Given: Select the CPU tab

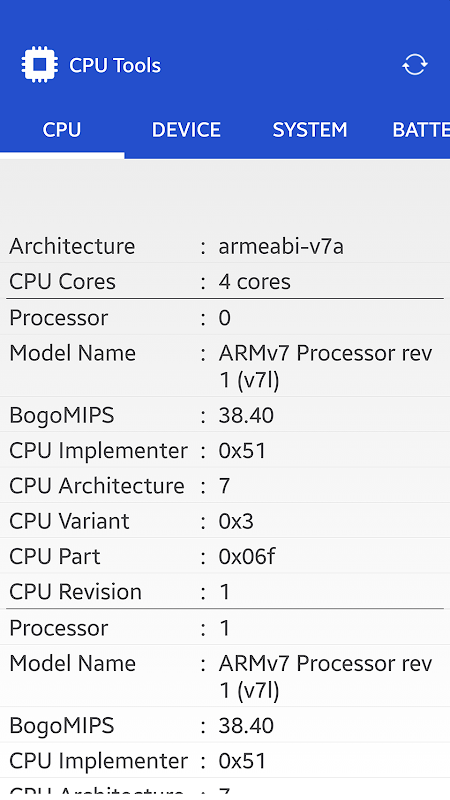Looking at the screenshot, I should click(62, 130).
